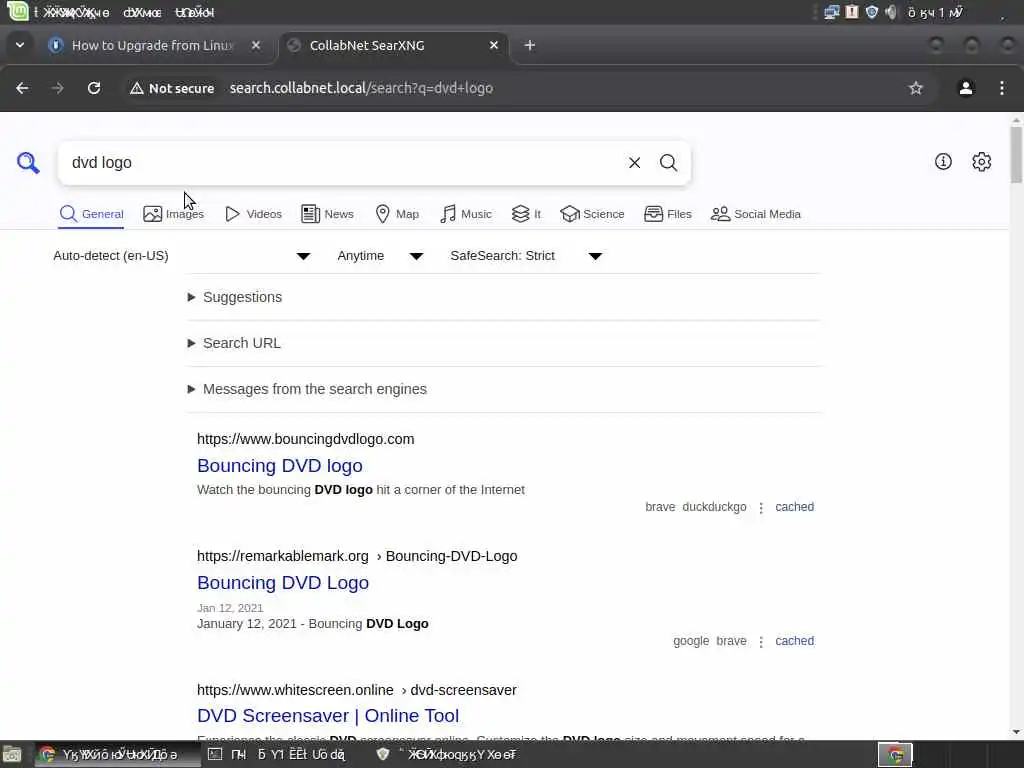Click the network tray icon
The image size is (1024, 768).
pos(831,12)
